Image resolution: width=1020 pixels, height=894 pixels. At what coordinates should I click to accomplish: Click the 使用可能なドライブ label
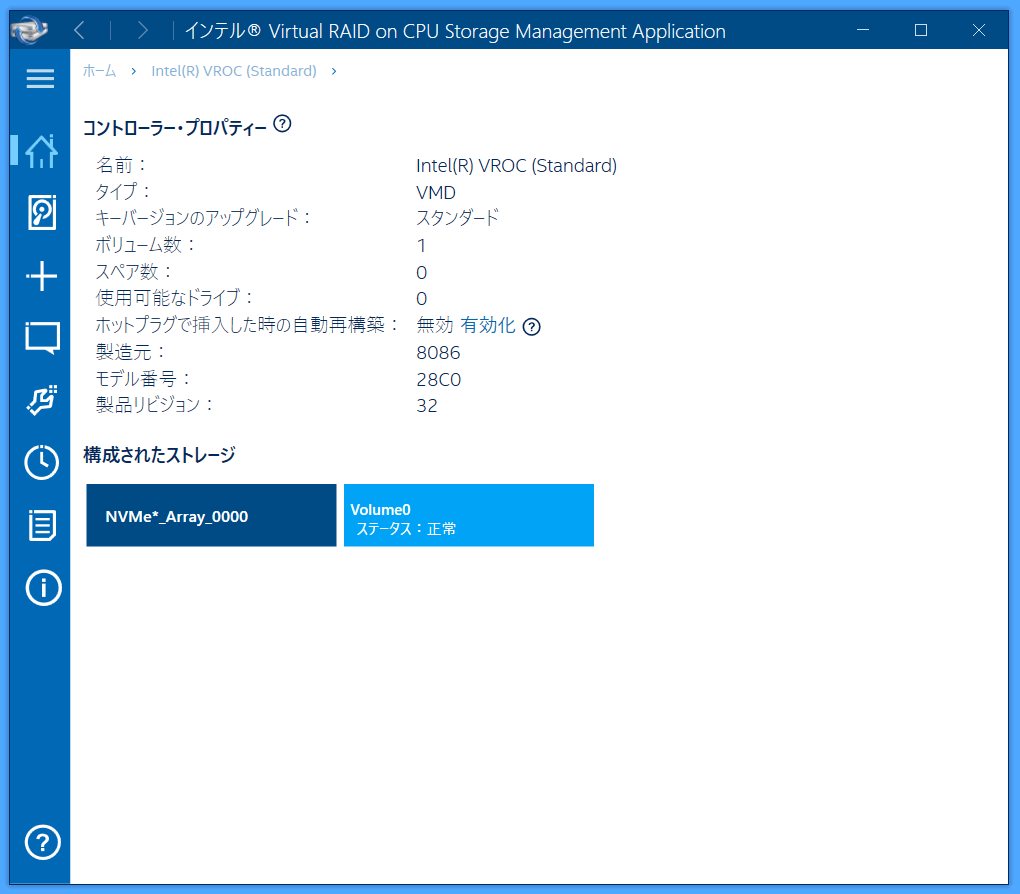(174, 298)
